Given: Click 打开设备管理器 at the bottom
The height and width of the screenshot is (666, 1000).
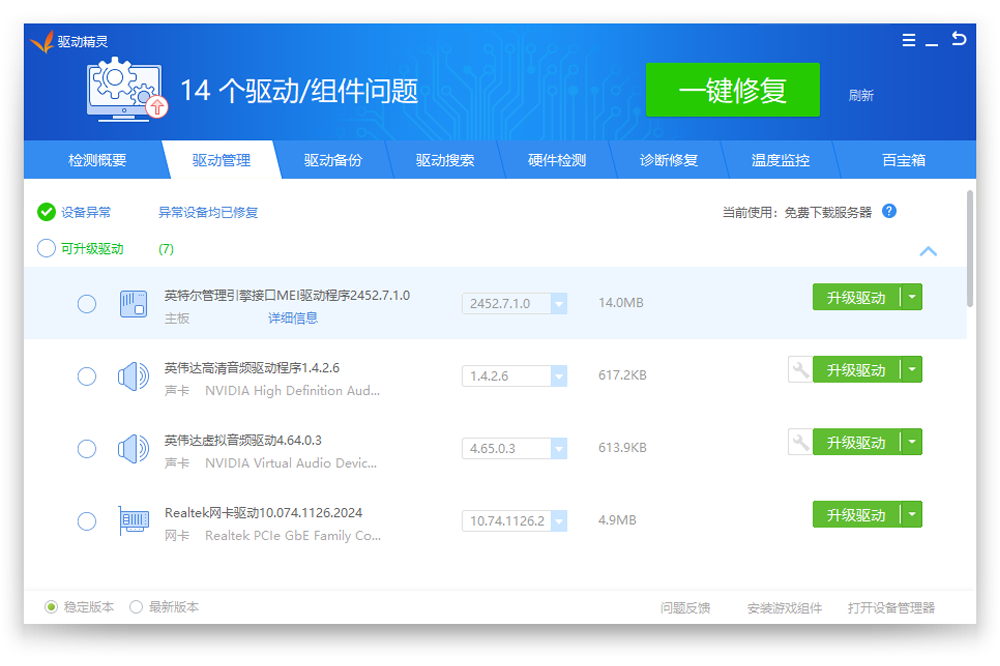Looking at the screenshot, I should pos(891,608).
